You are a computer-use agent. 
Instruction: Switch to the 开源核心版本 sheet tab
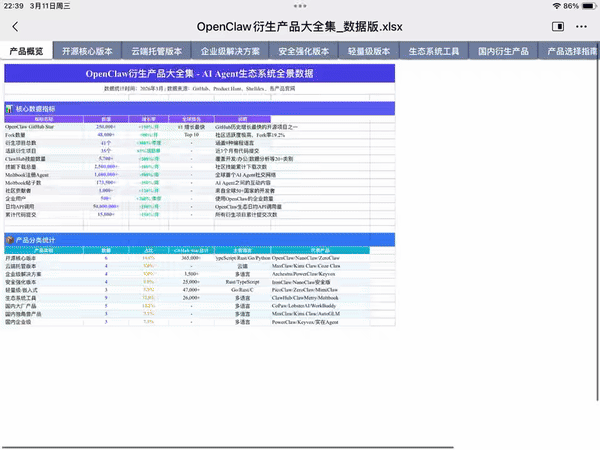(87, 51)
